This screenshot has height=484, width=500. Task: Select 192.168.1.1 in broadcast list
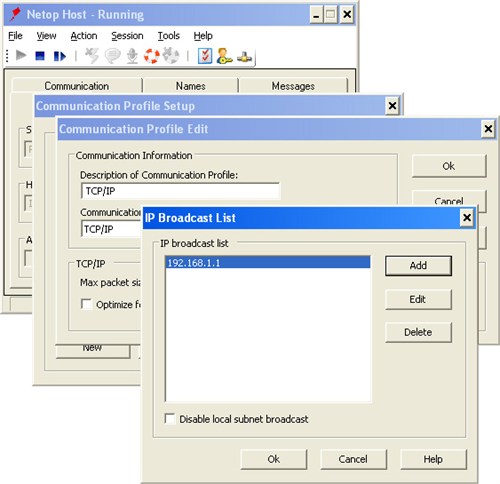point(268,263)
